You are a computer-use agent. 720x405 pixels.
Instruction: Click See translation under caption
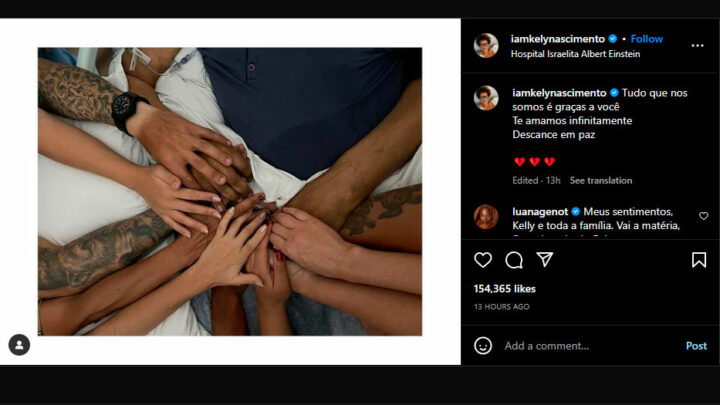[601, 180]
